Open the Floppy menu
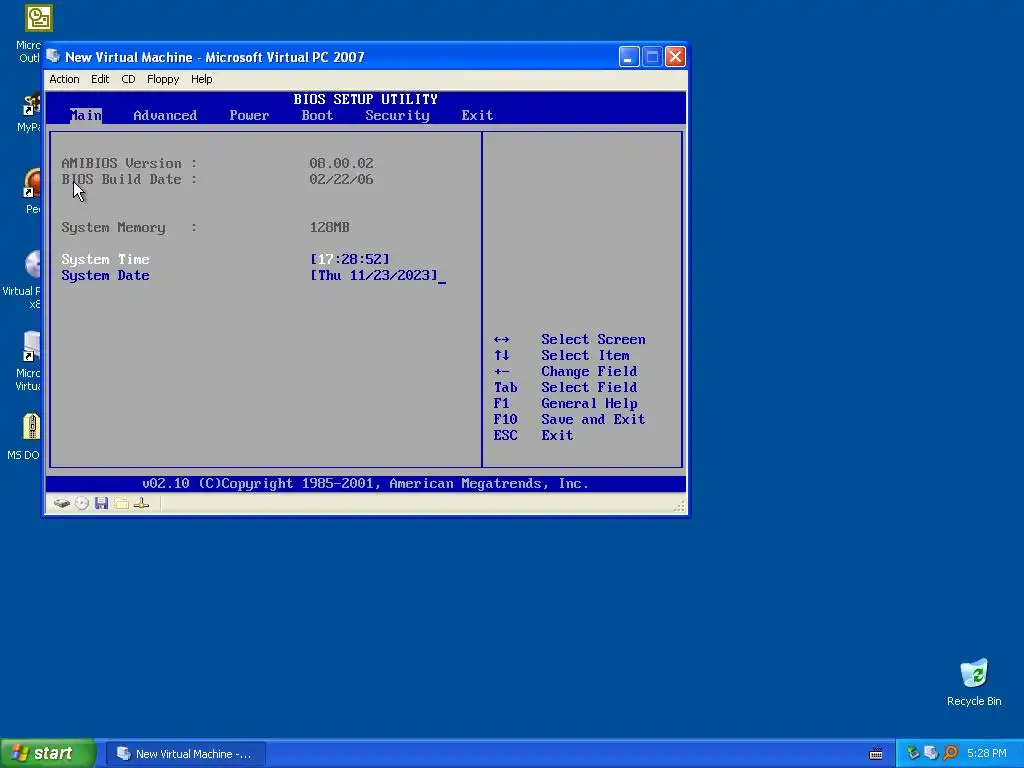The image size is (1024, 768). point(163,79)
